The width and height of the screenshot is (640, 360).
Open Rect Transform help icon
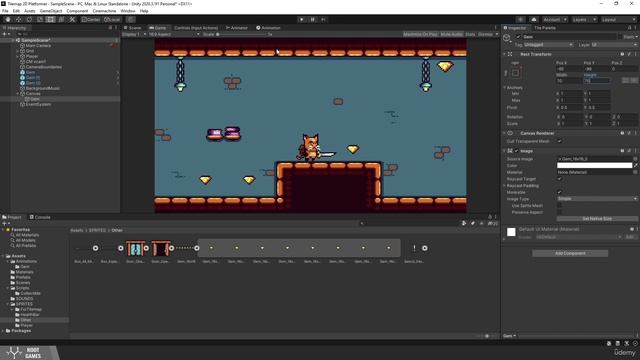click(x=622, y=54)
